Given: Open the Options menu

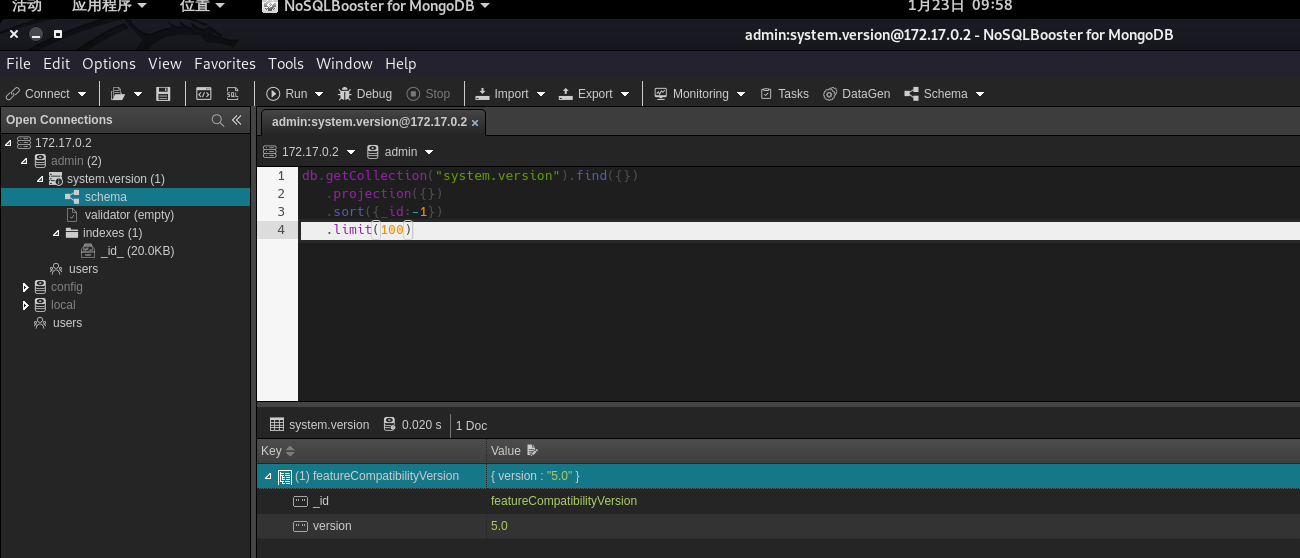Looking at the screenshot, I should click(x=109, y=63).
